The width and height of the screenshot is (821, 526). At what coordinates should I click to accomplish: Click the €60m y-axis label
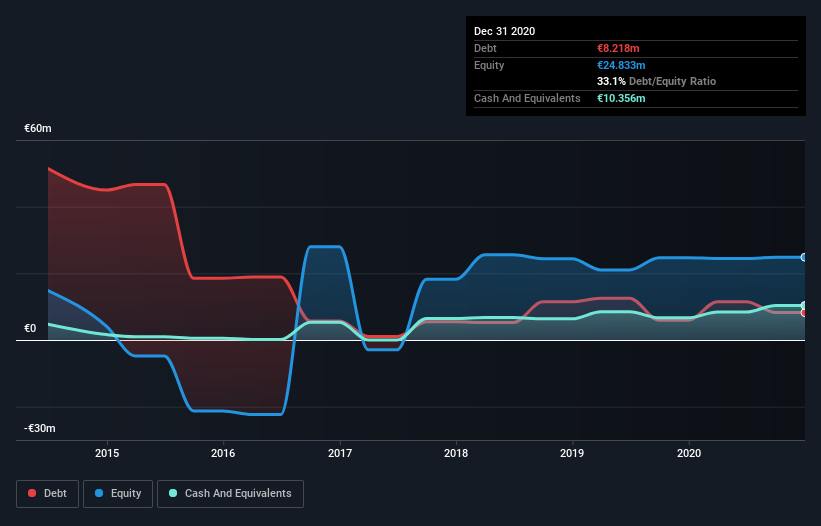click(x=38, y=128)
